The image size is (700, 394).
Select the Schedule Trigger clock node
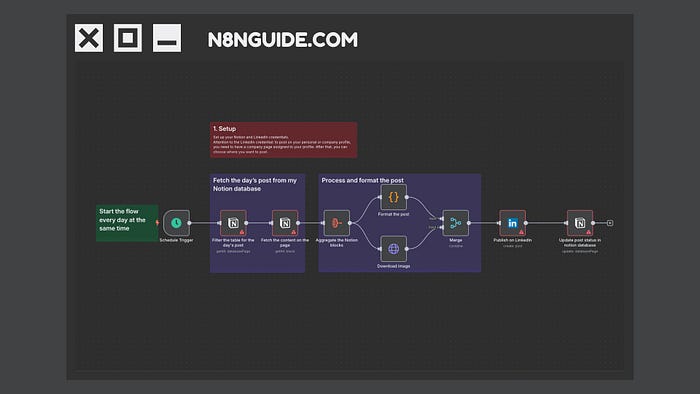point(176,223)
